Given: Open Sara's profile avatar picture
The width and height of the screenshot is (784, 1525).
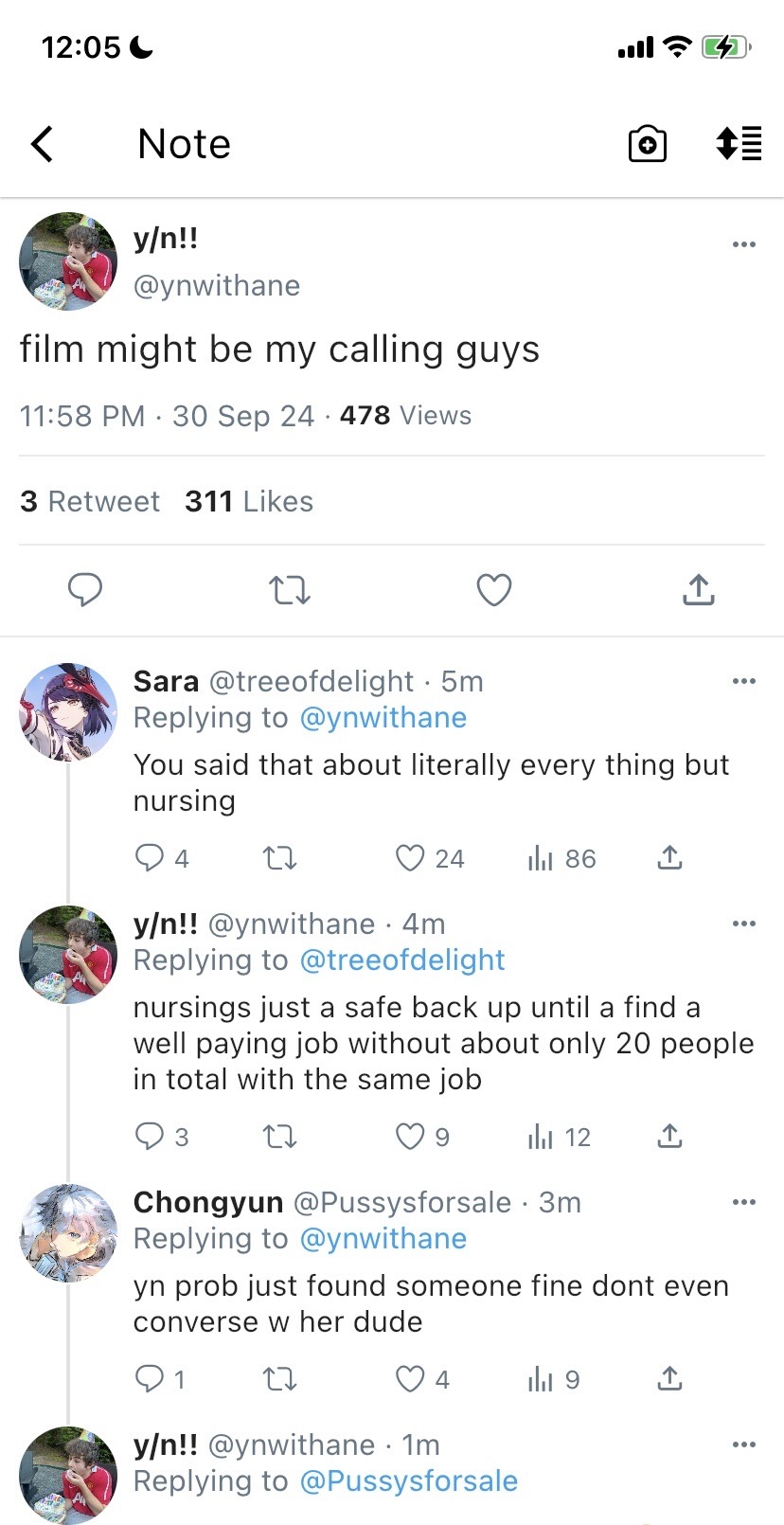Looking at the screenshot, I should tap(68, 712).
